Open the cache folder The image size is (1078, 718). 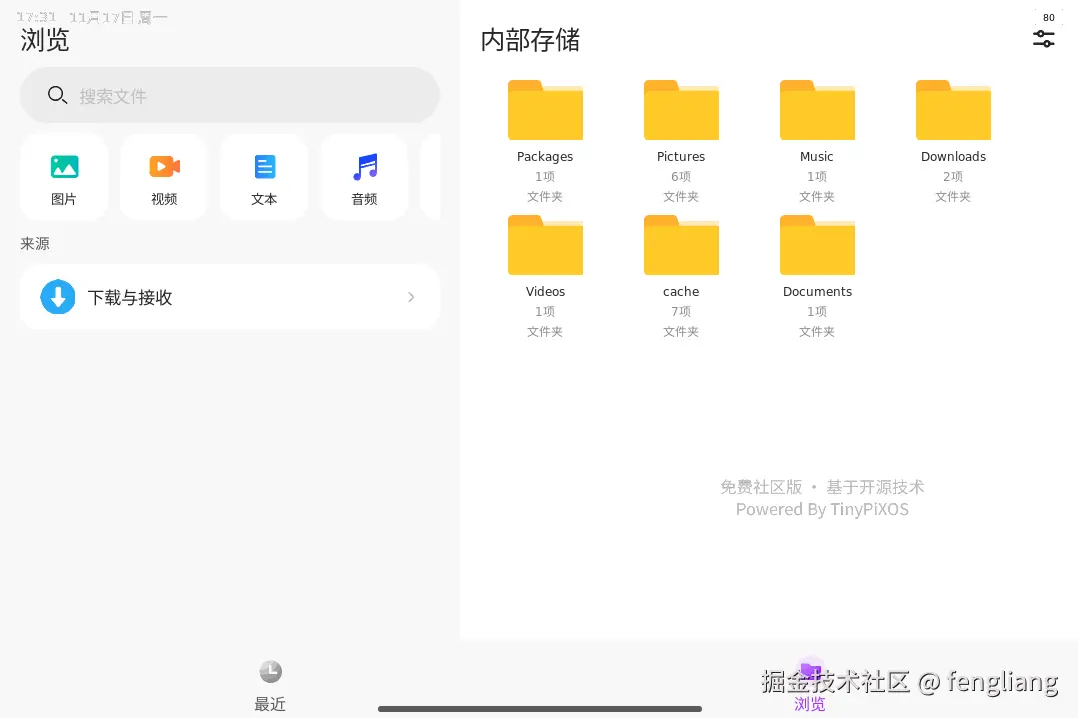(x=681, y=245)
